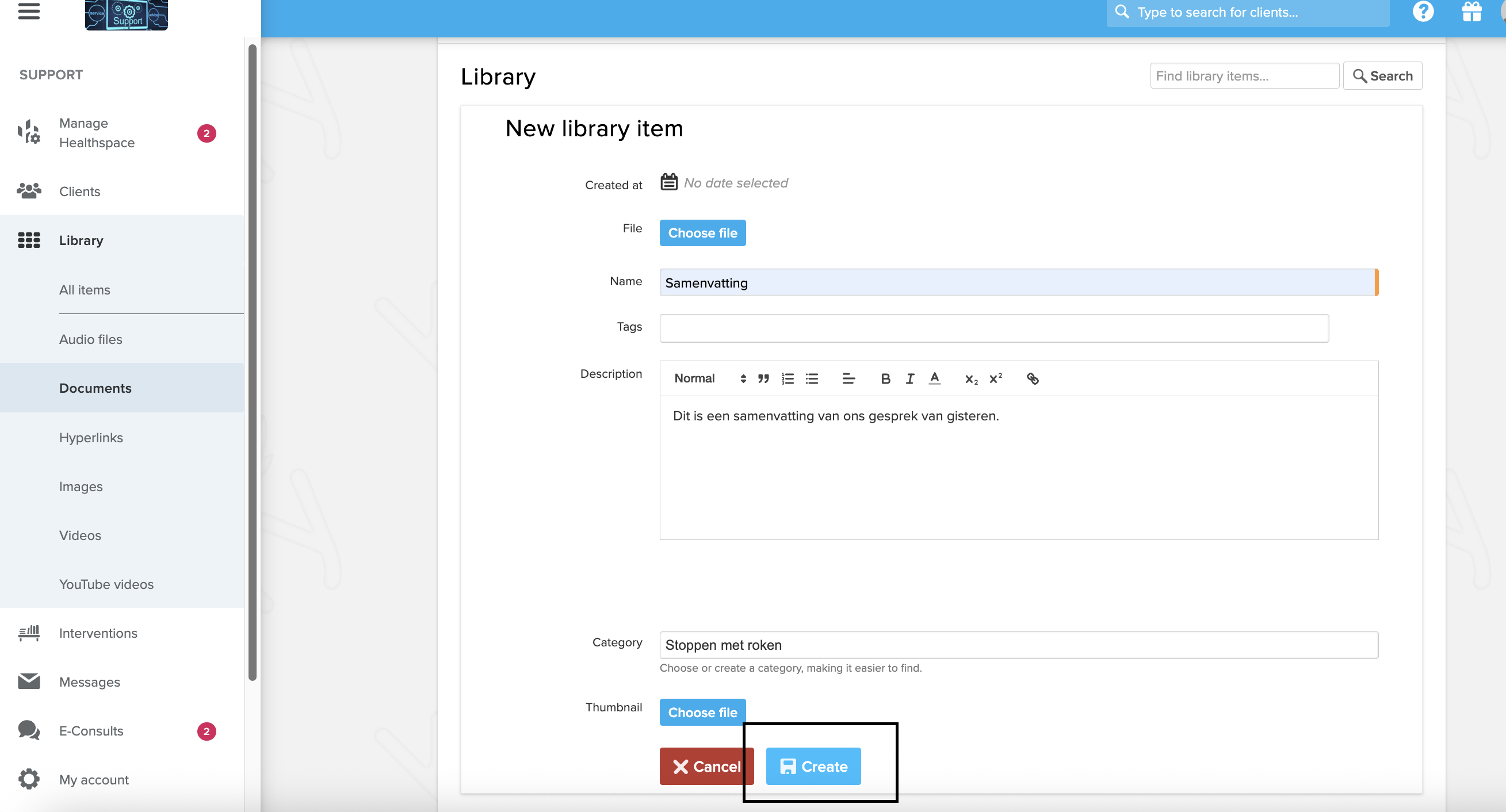Open the Category combo box
Screen dimensions: 1506x812
[1018, 645]
